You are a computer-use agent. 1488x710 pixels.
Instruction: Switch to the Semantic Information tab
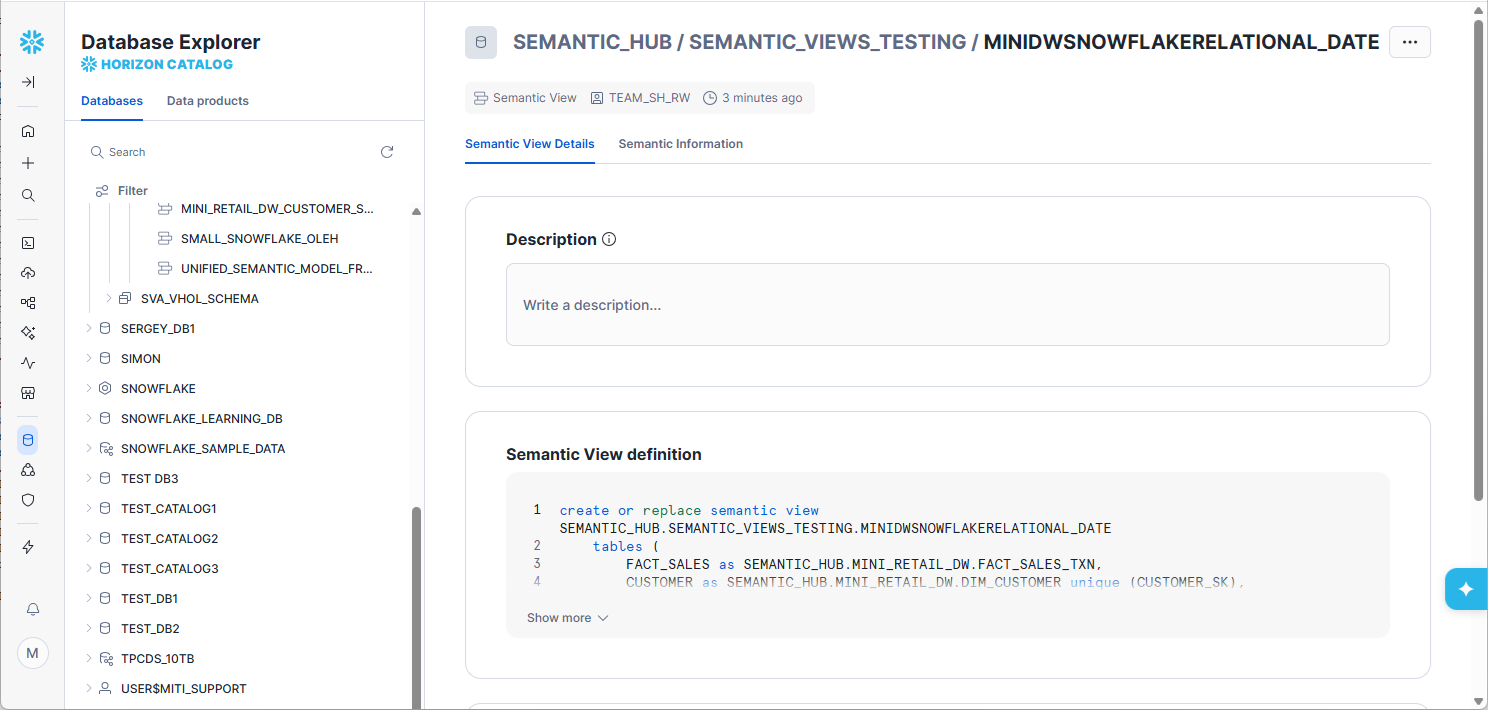(x=680, y=144)
